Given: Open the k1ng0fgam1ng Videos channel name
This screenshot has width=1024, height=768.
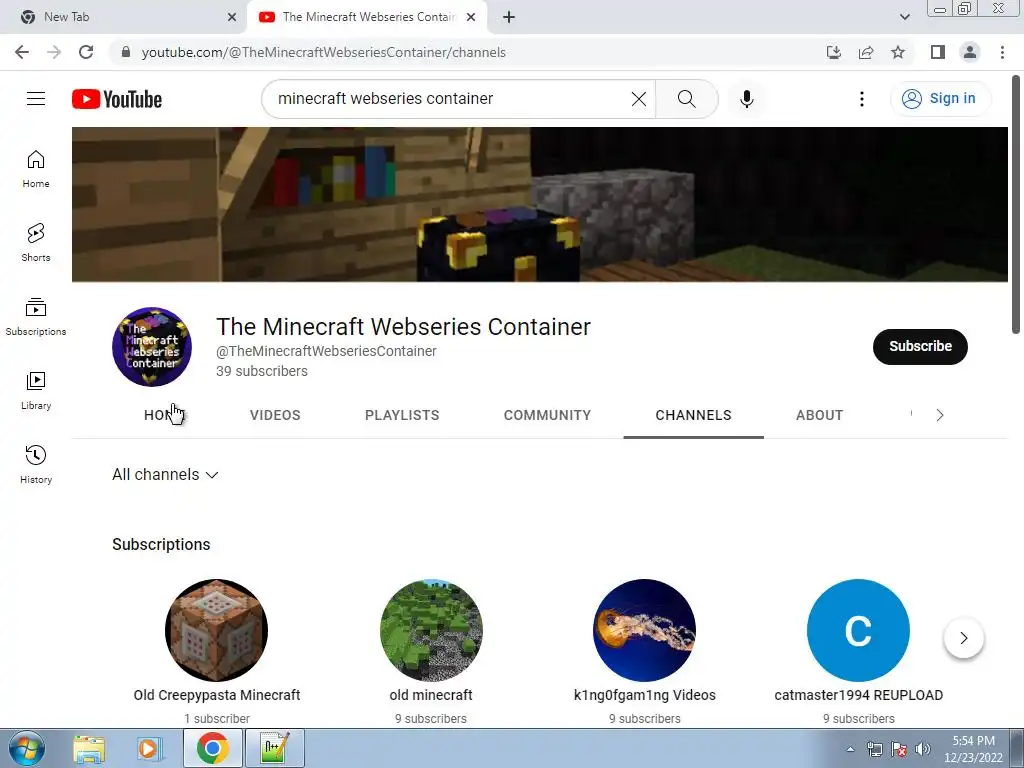Looking at the screenshot, I should [x=645, y=696].
